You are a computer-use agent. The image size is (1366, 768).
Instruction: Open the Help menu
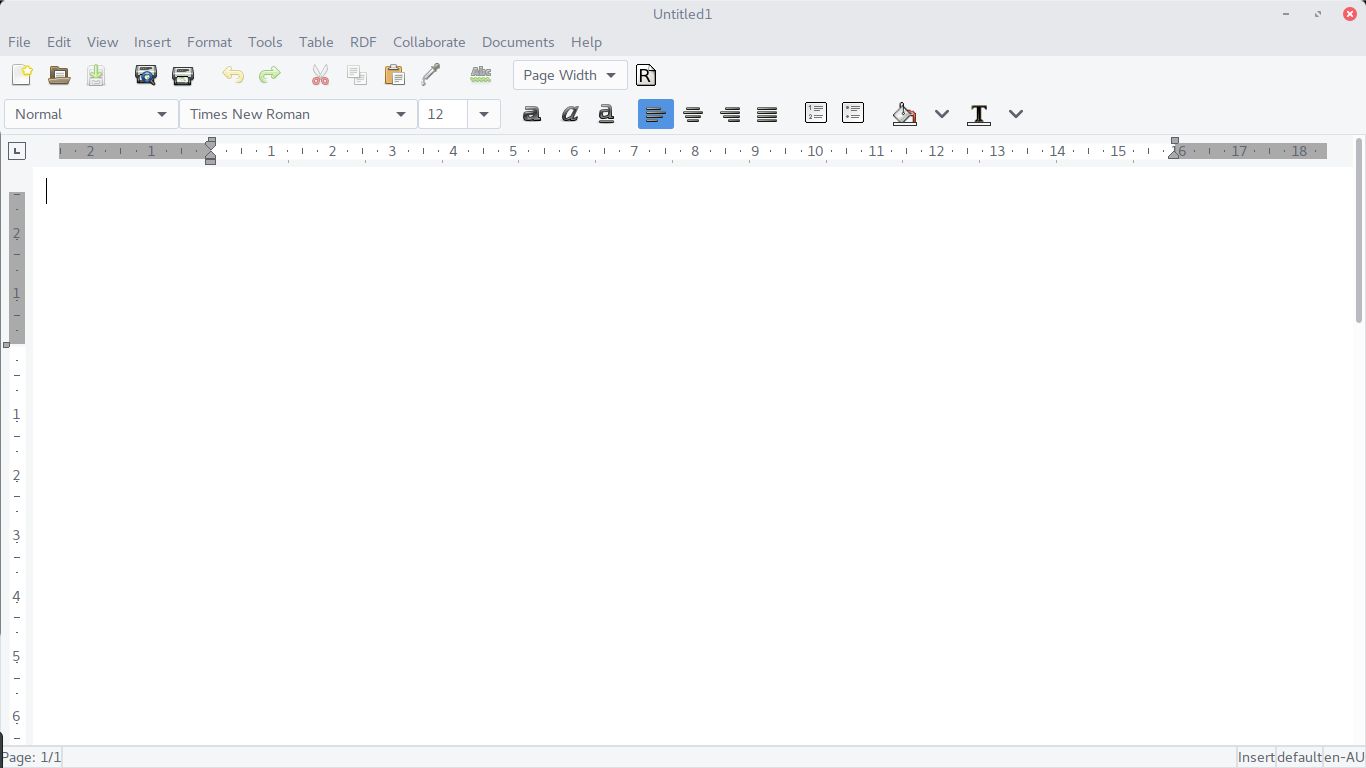[x=586, y=42]
